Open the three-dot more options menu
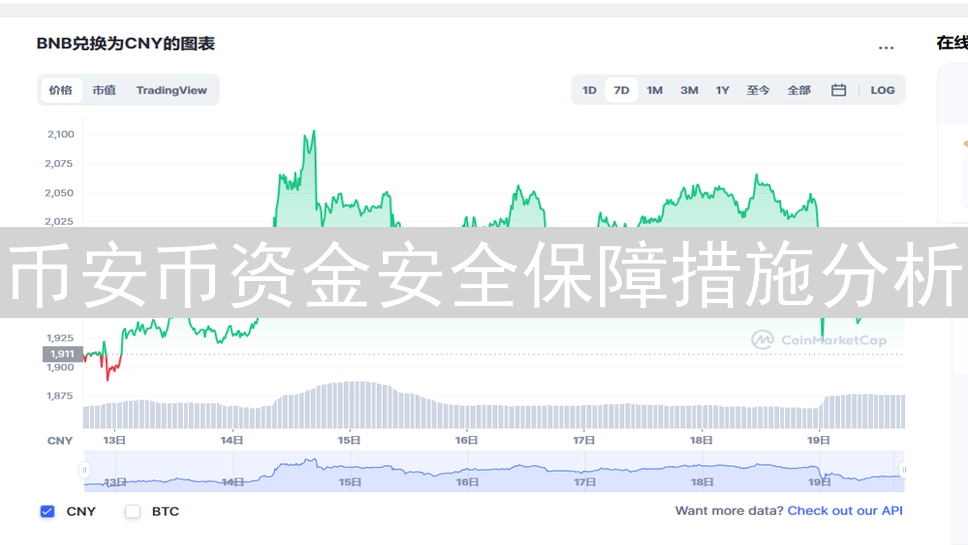Screen dimensions: 968x545 tap(886, 48)
